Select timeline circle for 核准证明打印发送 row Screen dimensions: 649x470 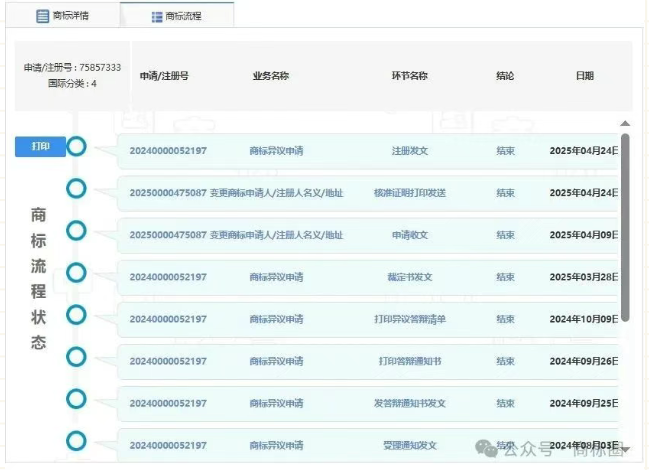point(76,189)
